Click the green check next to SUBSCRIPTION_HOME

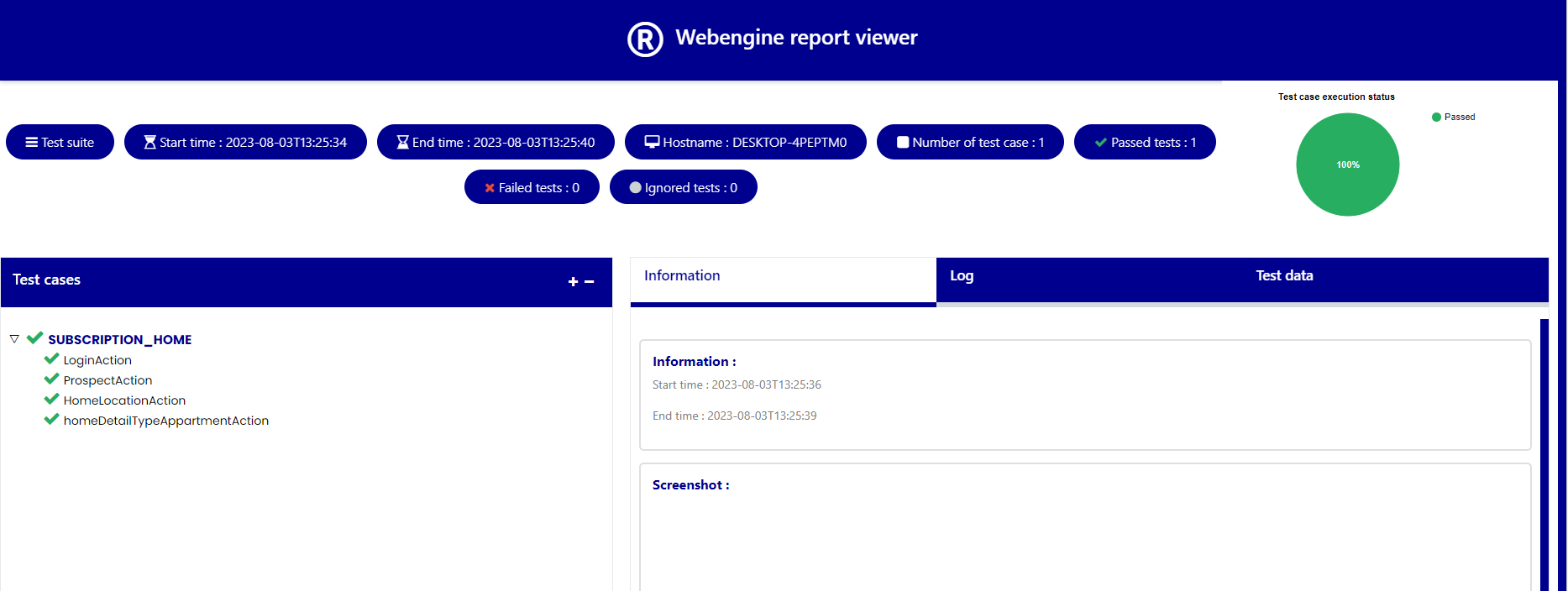[x=34, y=337]
